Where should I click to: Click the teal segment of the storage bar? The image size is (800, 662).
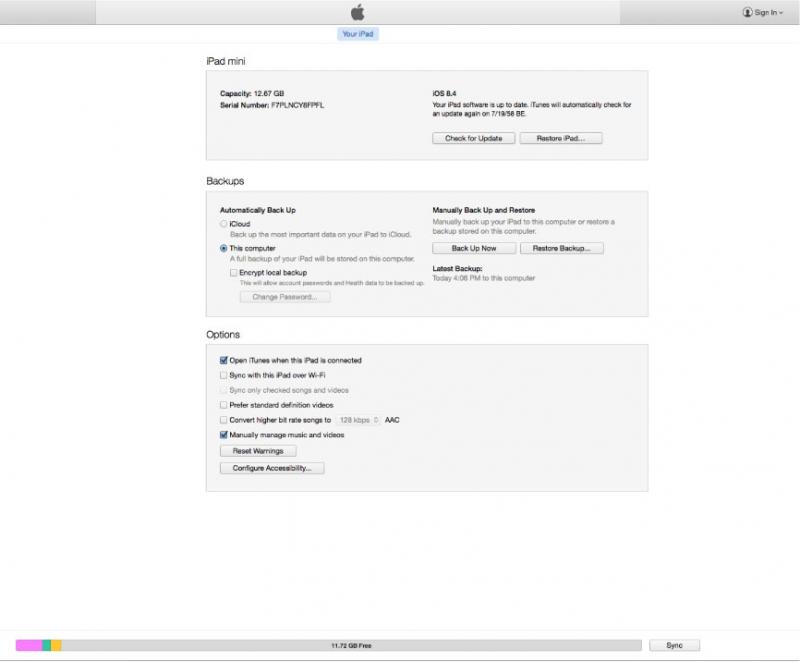pyautogui.click(x=46, y=645)
